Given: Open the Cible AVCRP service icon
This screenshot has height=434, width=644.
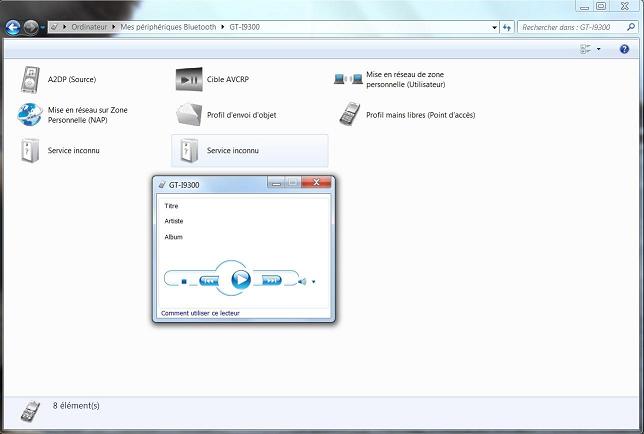Looking at the screenshot, I should [189, 79].
